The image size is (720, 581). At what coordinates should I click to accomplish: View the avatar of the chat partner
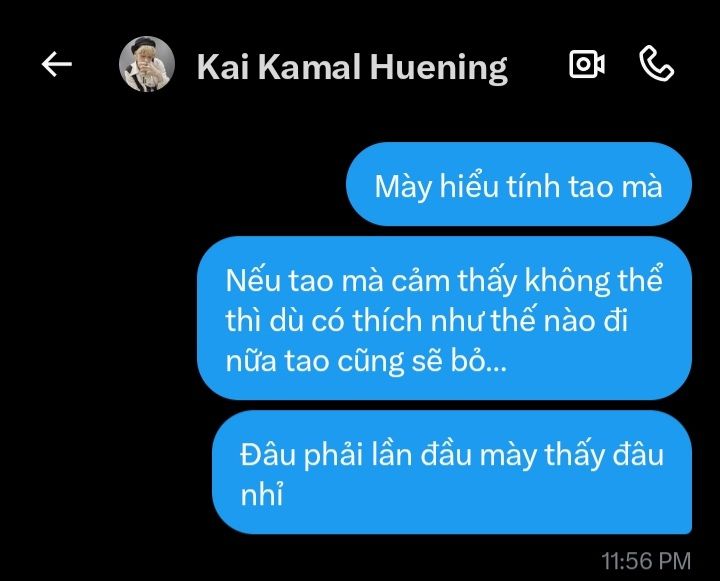pyautogui.click(x=147, y=64)
